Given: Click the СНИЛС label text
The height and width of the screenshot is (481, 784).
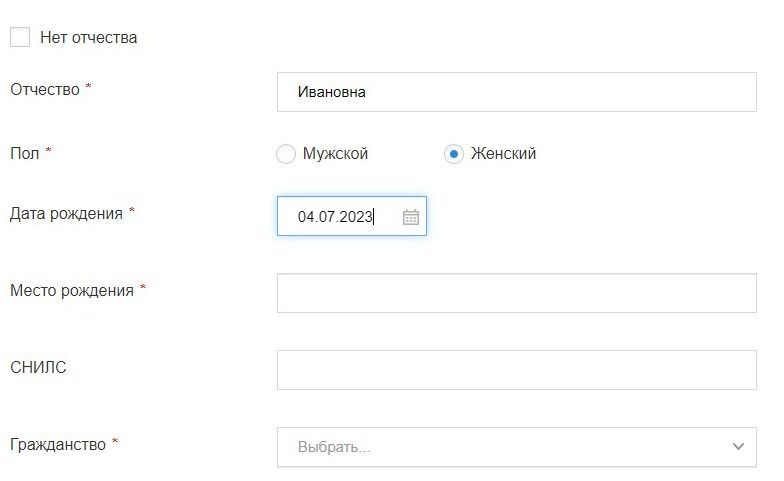Looking at the screenshot, I should click(x=38, y=368).
